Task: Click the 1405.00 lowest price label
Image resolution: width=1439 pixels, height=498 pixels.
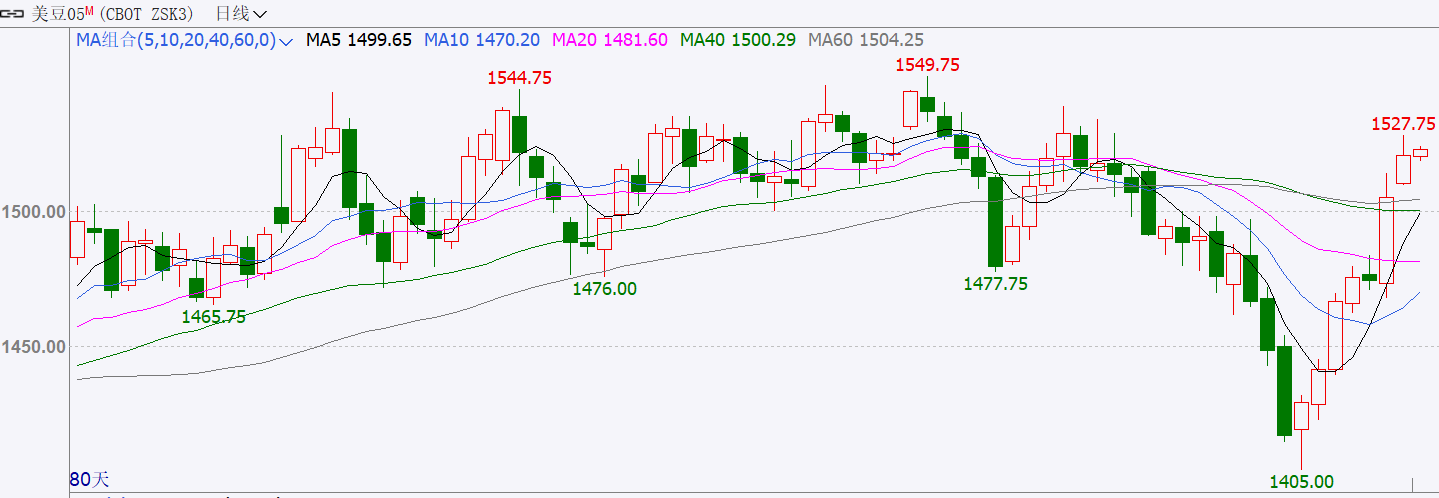Action: coord(1300,482)
